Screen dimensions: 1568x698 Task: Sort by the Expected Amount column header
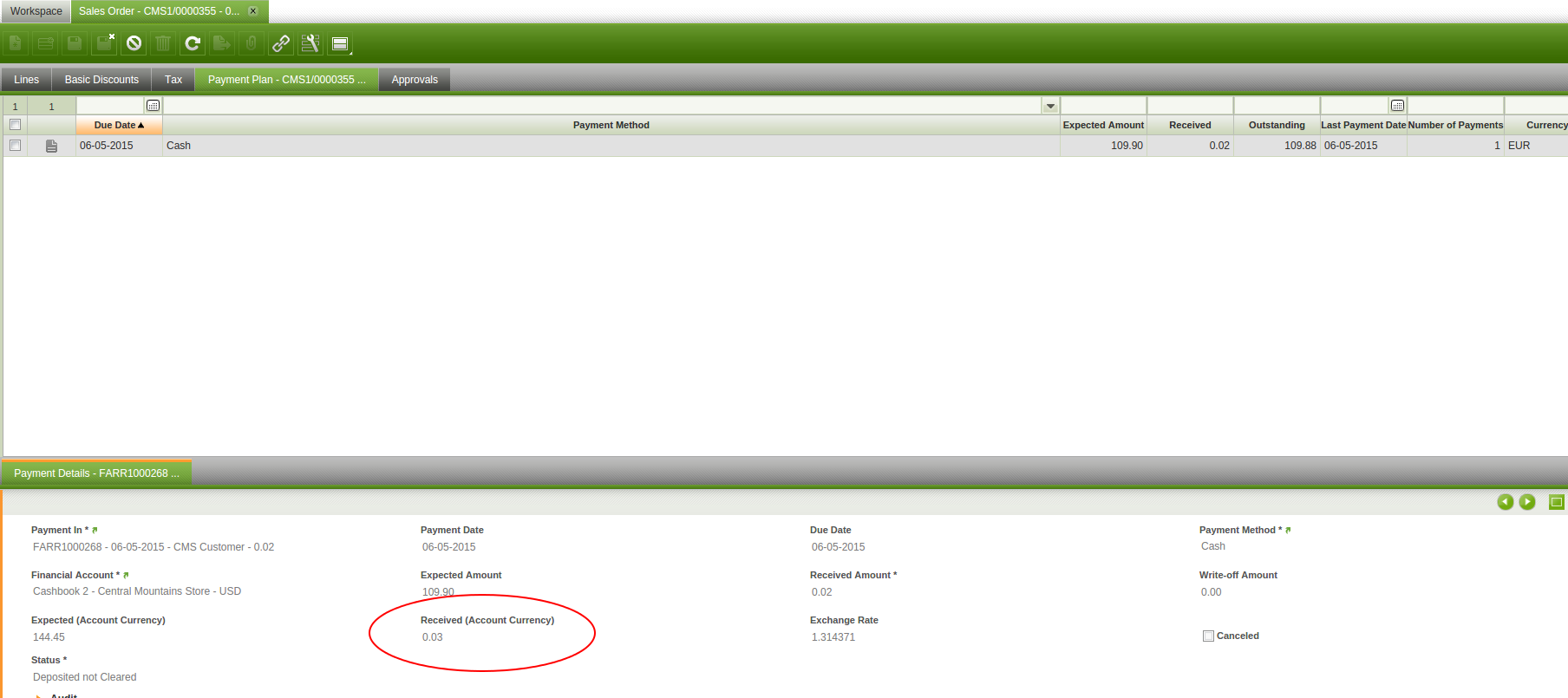click(x=1103, y=125)
